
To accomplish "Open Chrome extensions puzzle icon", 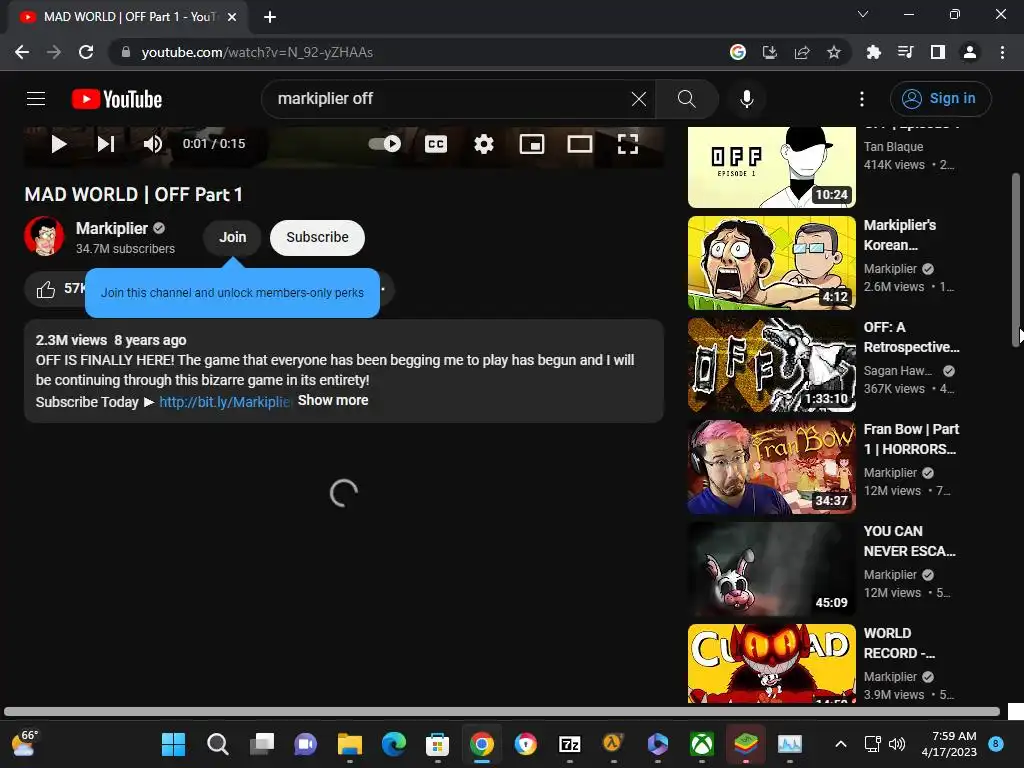I will point(874,52).
